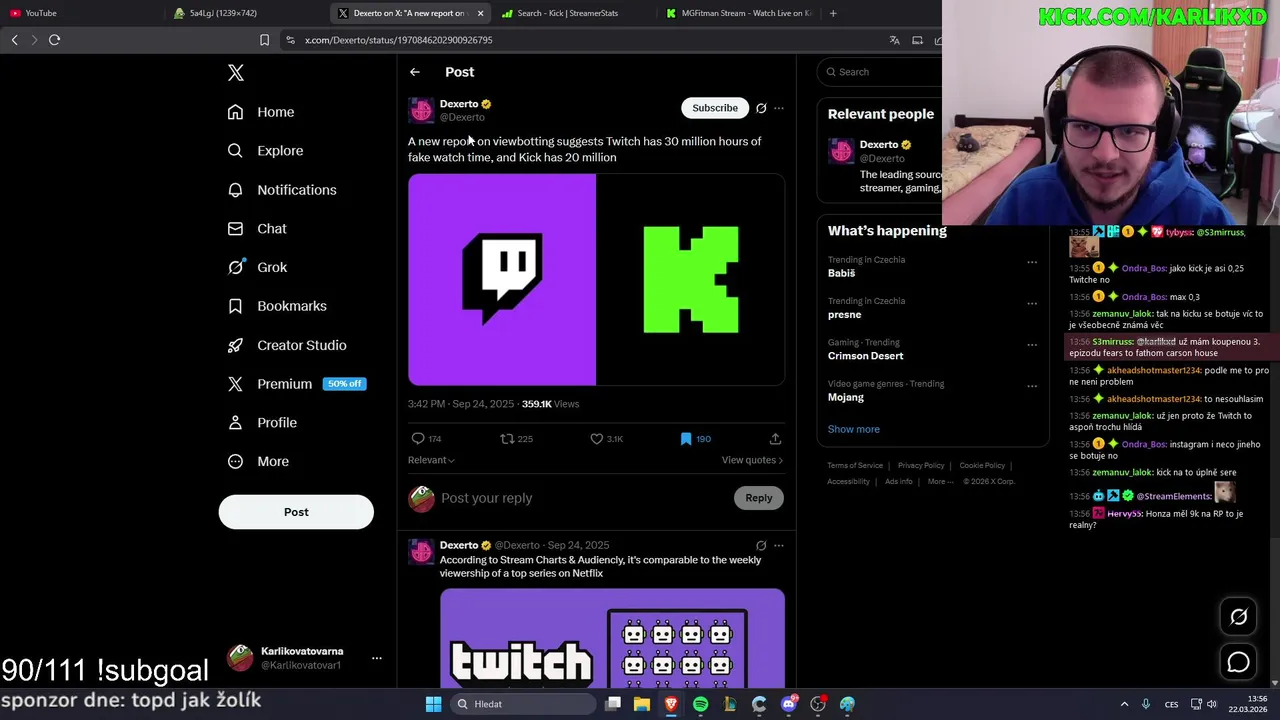Click Show more under What's happening

click(x=854, y=429)
